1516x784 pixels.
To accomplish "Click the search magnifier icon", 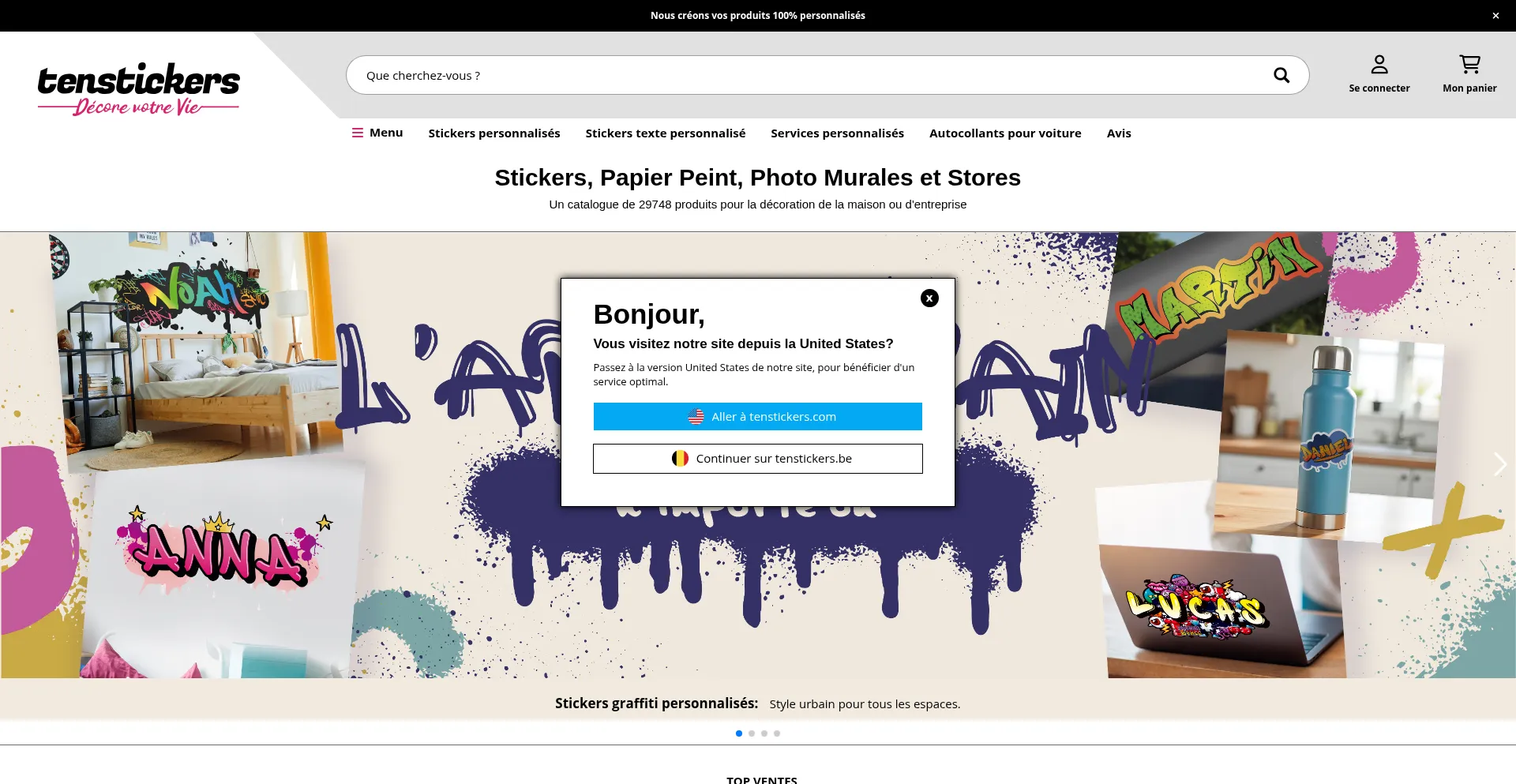I will tap(1281, 75).
